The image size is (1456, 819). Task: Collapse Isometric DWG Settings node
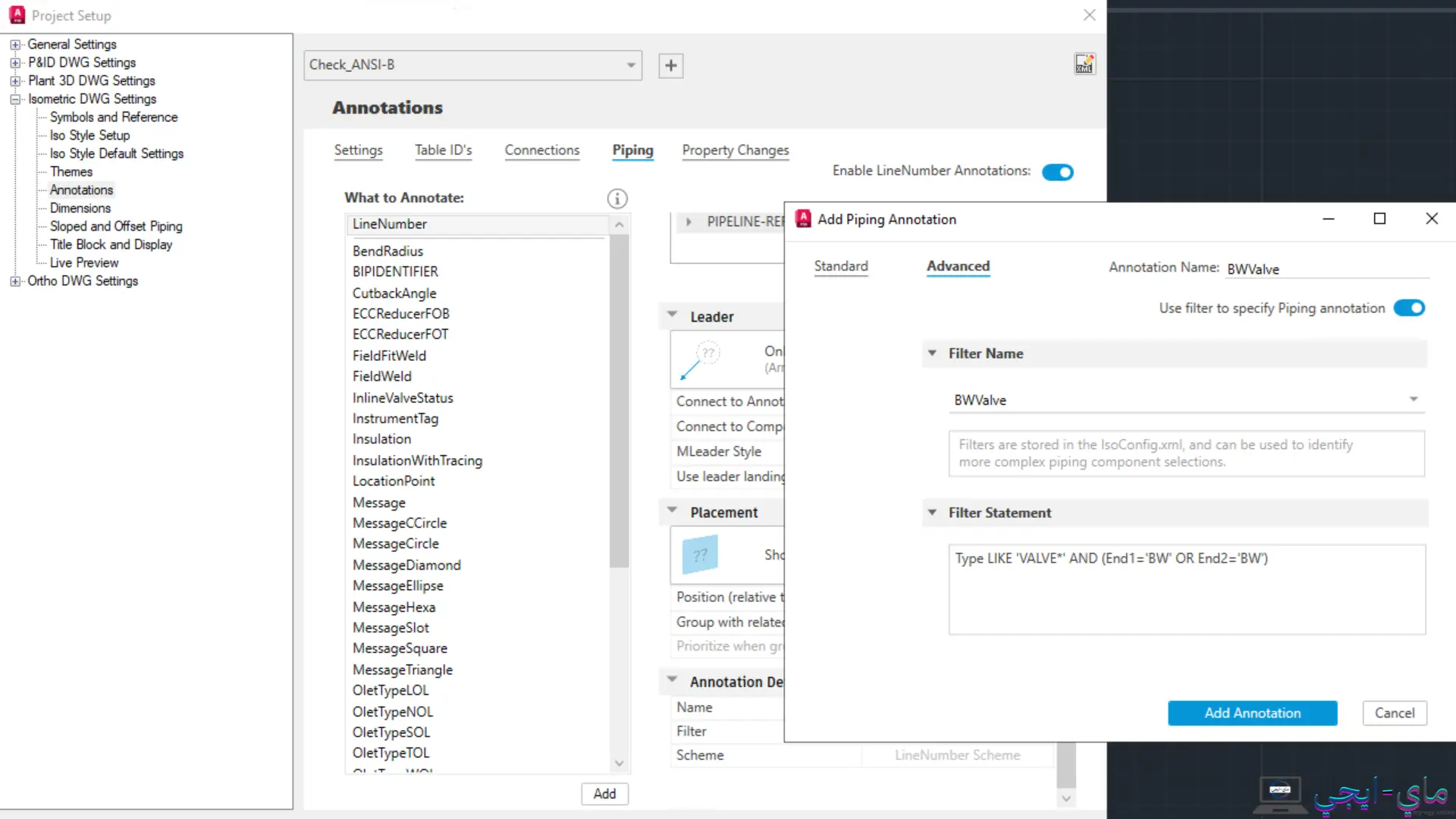pos(14,99)
